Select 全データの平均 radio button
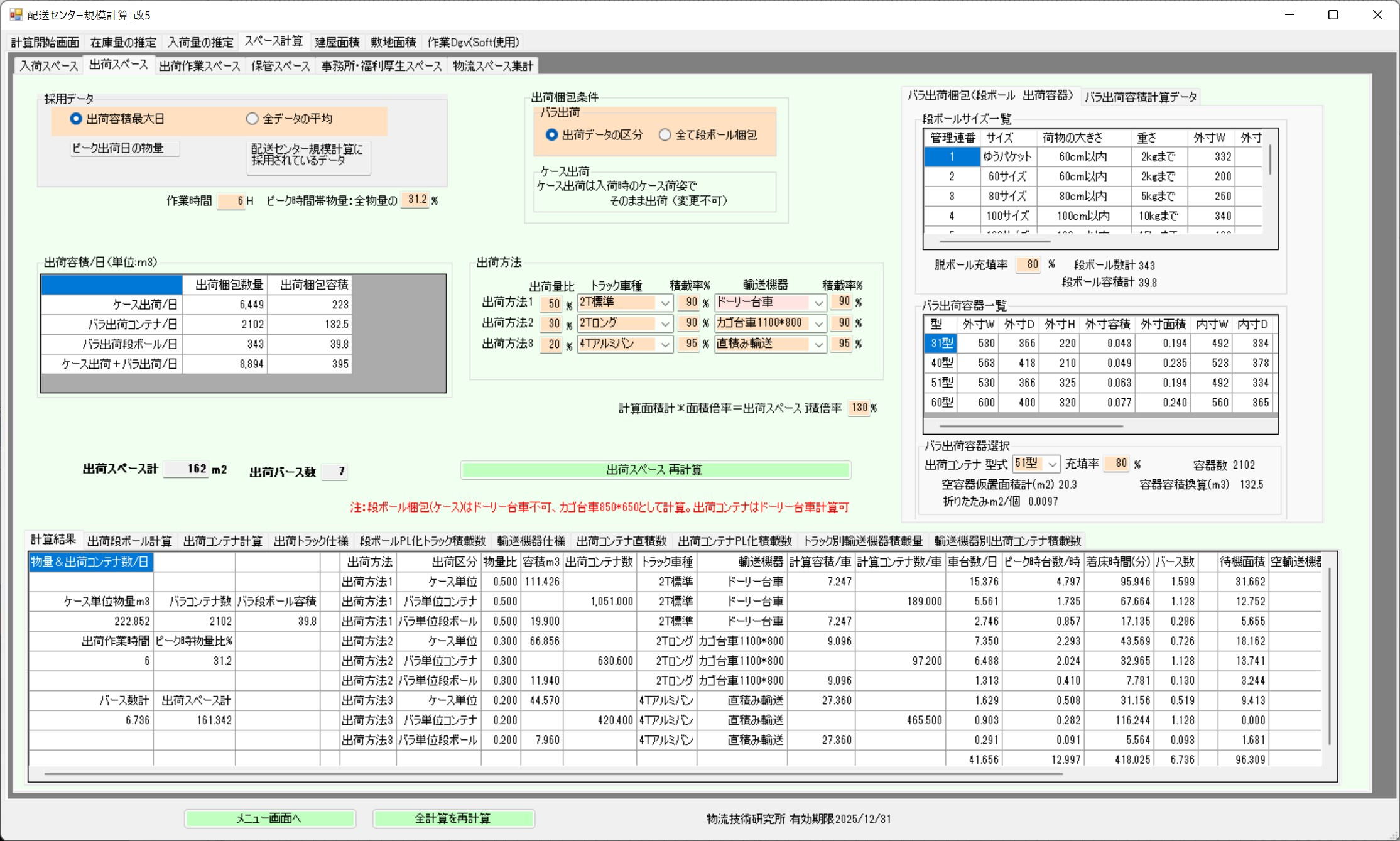Image resolution: width=1400 pixels, height=841 pixels. pos(252,119)
